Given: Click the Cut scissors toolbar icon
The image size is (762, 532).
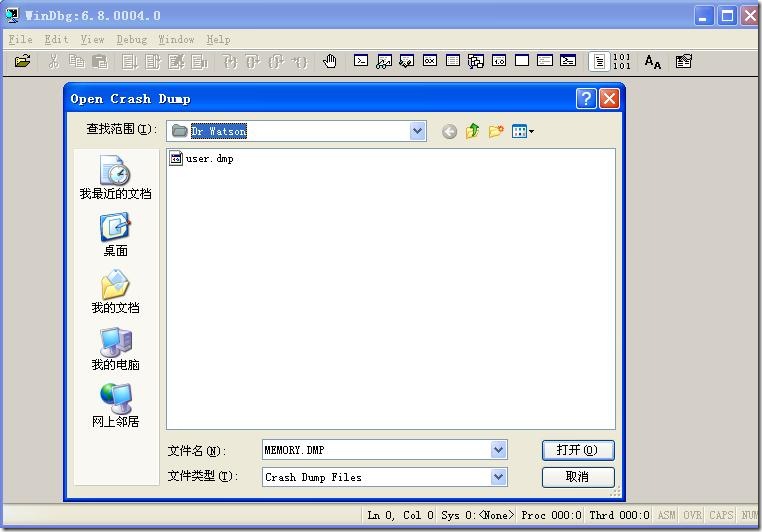Looking at the screenshot, I should point(54,61).
